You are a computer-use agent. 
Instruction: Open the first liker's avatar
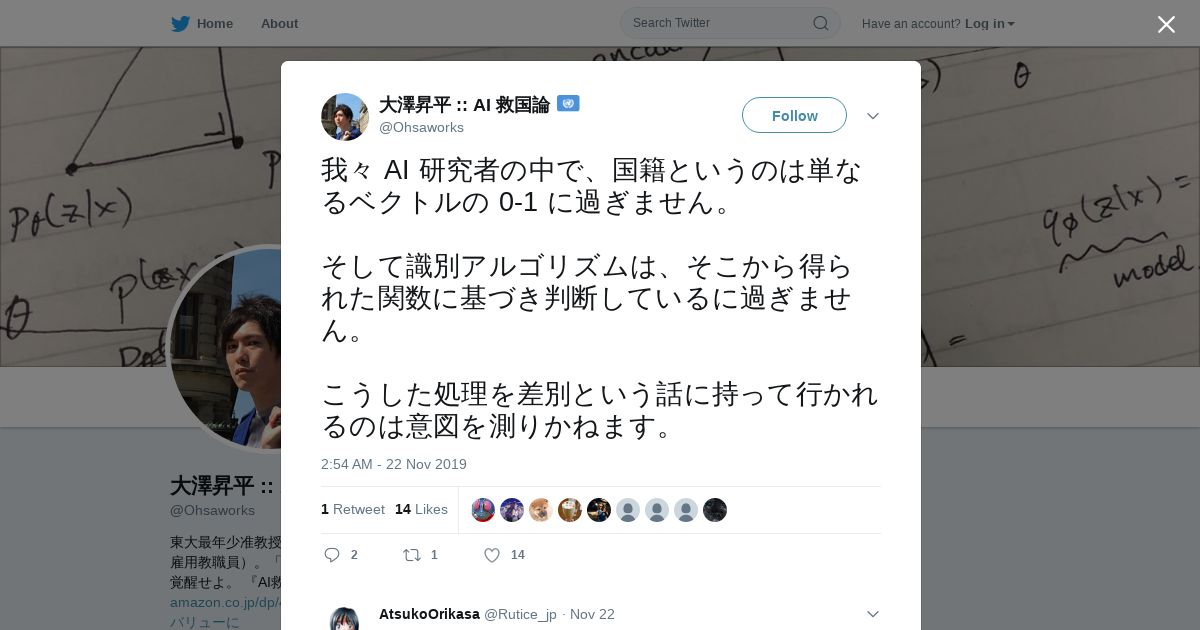[x=483, y=510]
